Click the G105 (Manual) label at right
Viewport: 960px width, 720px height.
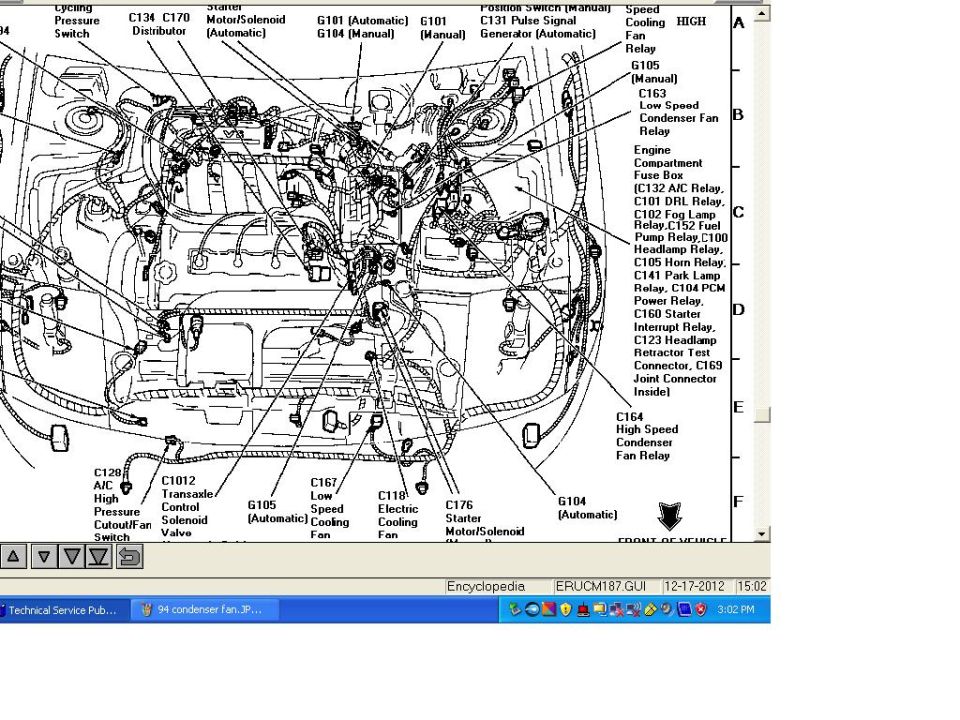coord(654,72)
